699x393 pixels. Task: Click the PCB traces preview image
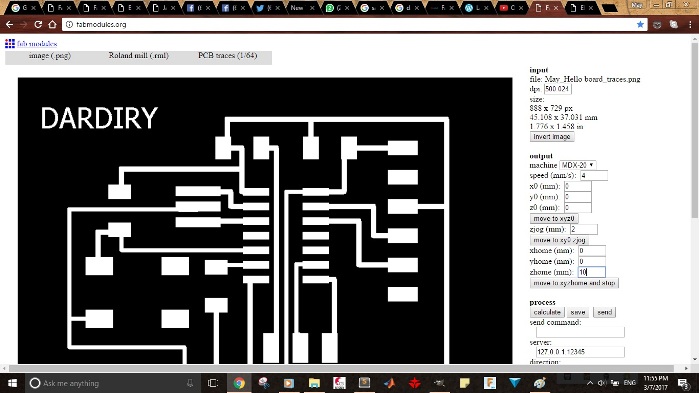pos(265,221)
